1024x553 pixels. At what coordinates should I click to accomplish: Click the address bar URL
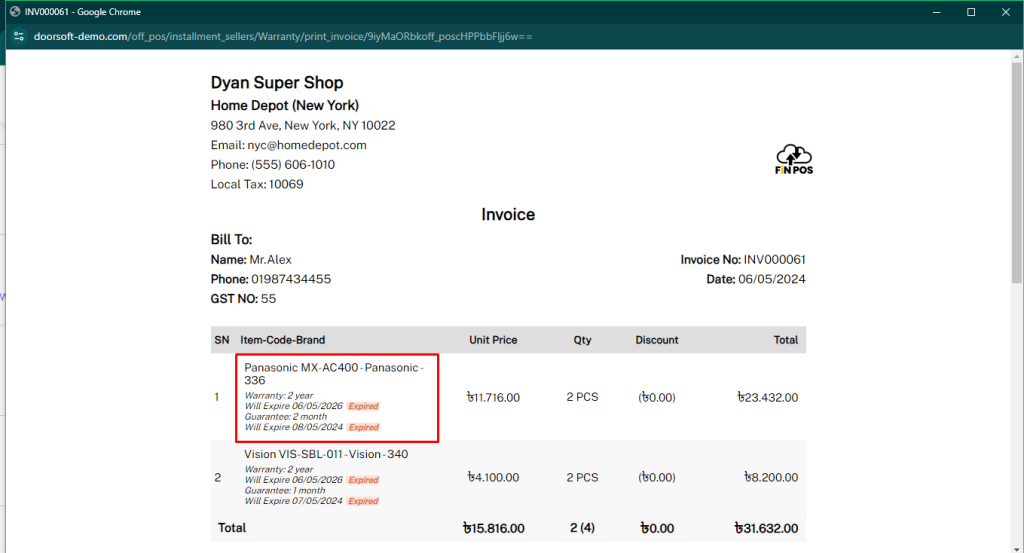pyautogui.click(x=283, y=37)
